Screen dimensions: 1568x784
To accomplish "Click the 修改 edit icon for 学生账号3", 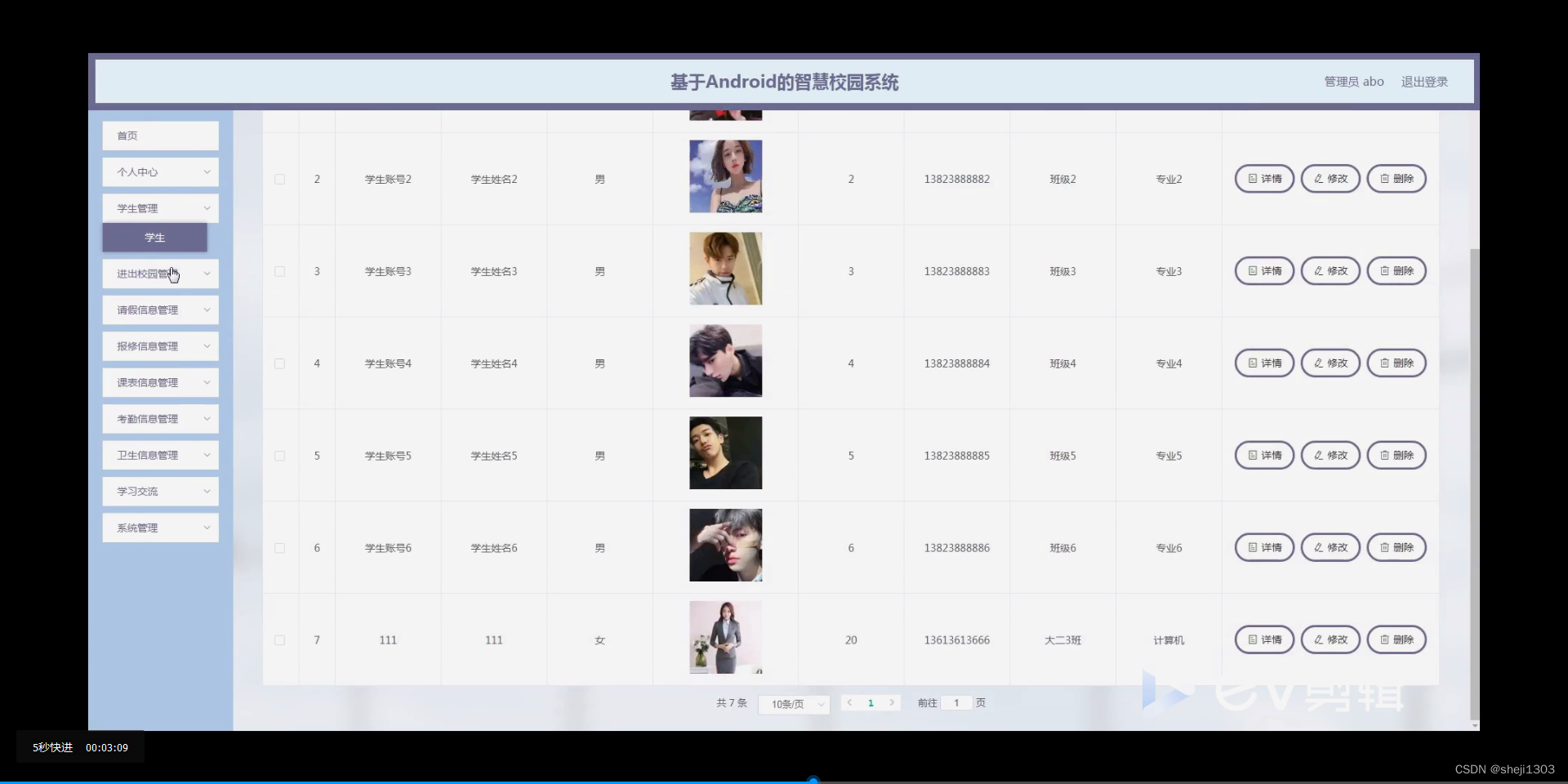I will (1329, 270).
